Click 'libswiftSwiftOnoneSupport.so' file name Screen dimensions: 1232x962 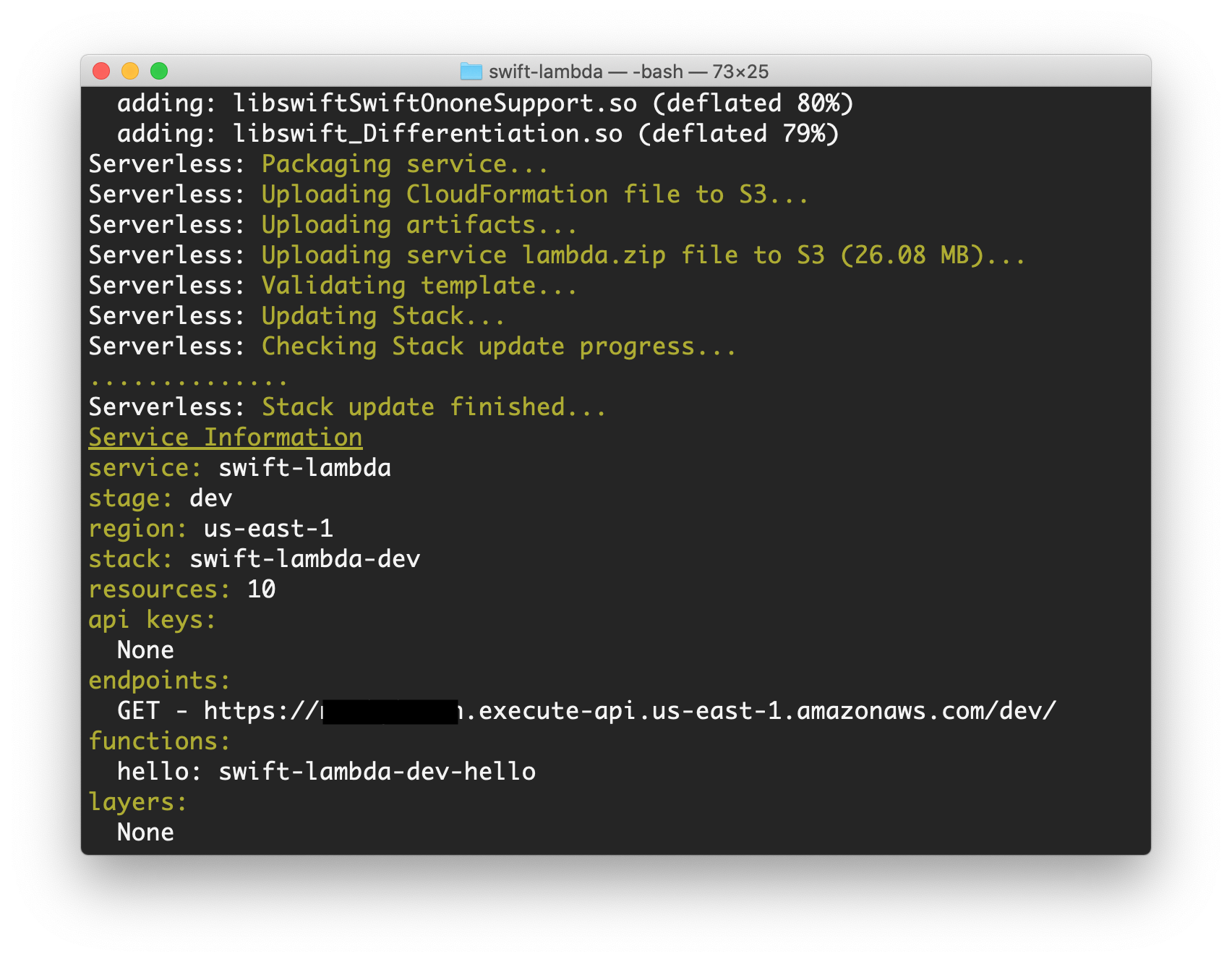435,103
